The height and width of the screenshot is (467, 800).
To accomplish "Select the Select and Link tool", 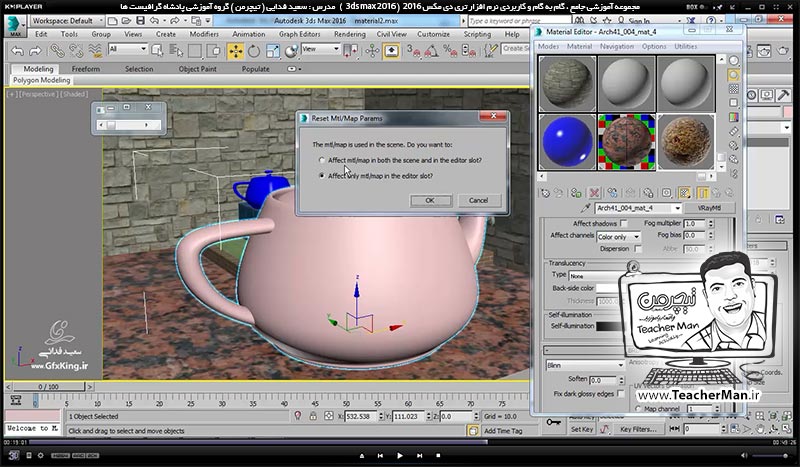I will [x=57, y=51].
